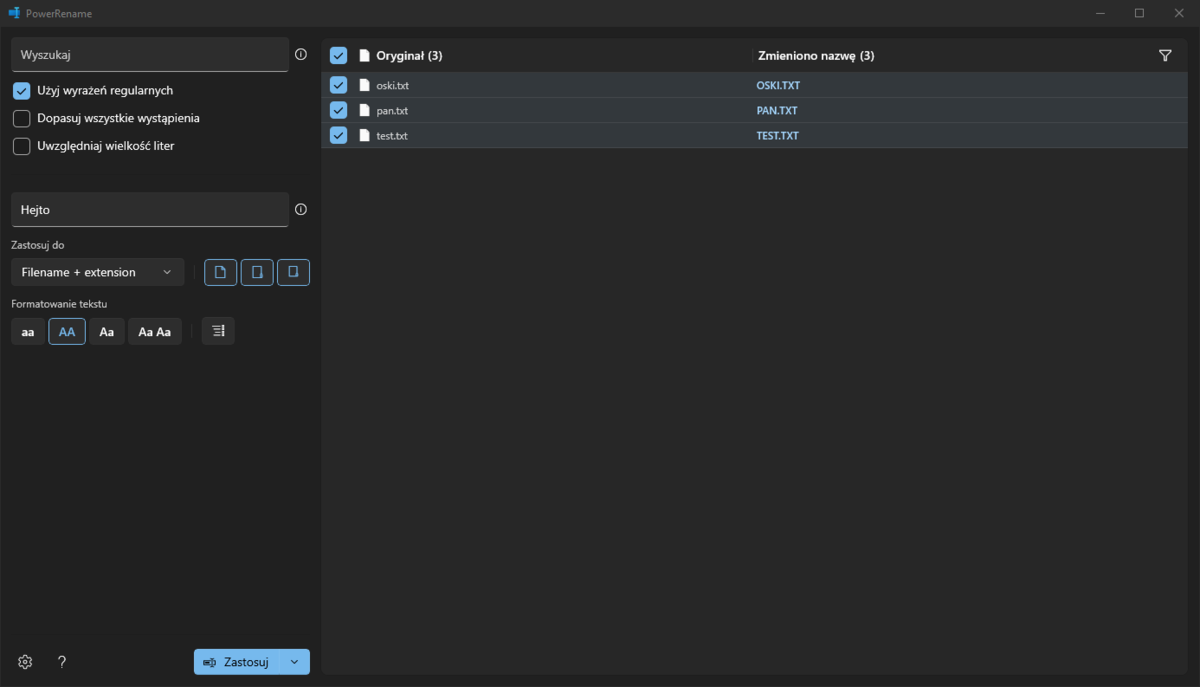Toggle include files button
Image resolution: width=1200 pixels, height=687 pixels.
[221, 272]
